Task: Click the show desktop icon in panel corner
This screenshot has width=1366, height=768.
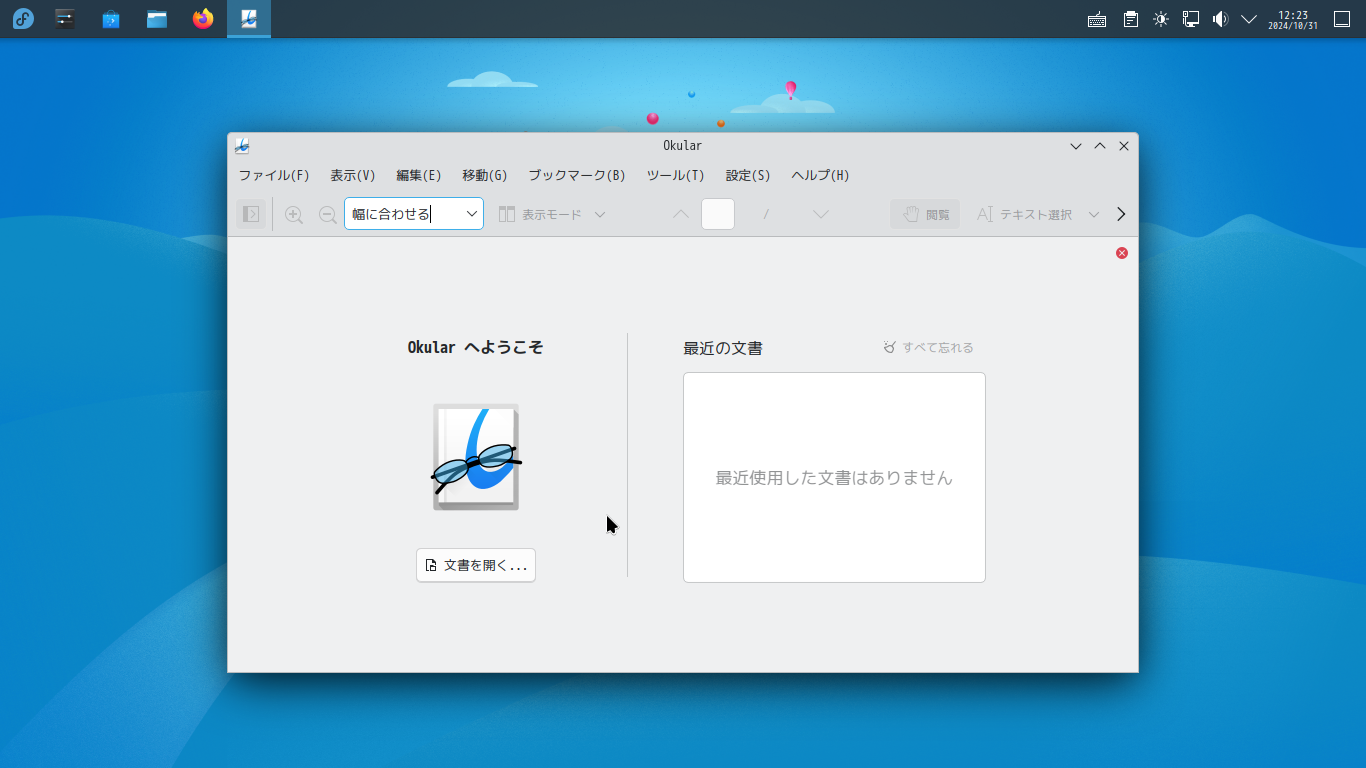Action: (1343, 19)
